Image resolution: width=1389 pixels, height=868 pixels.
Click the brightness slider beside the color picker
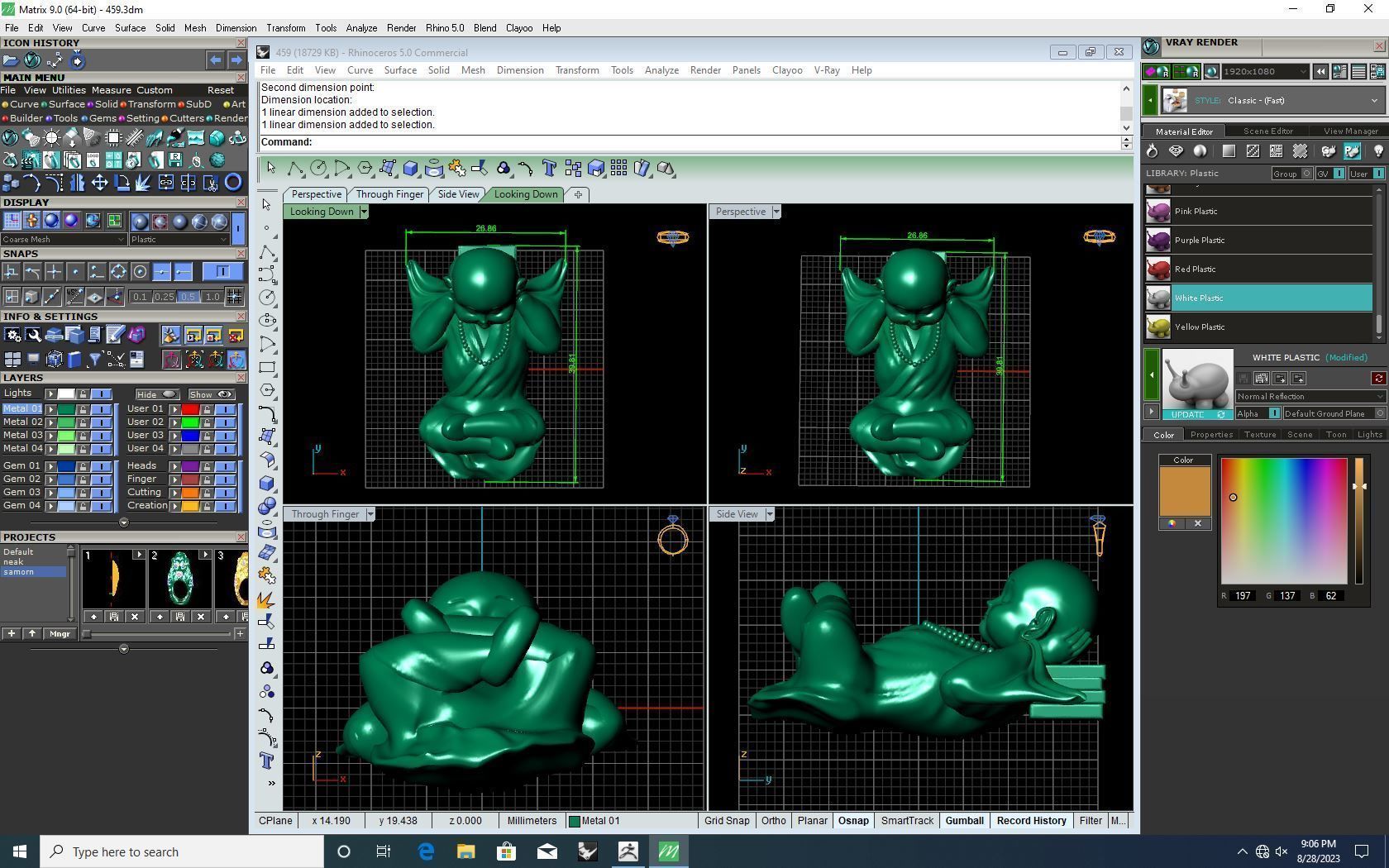[x=1359, y=521]
